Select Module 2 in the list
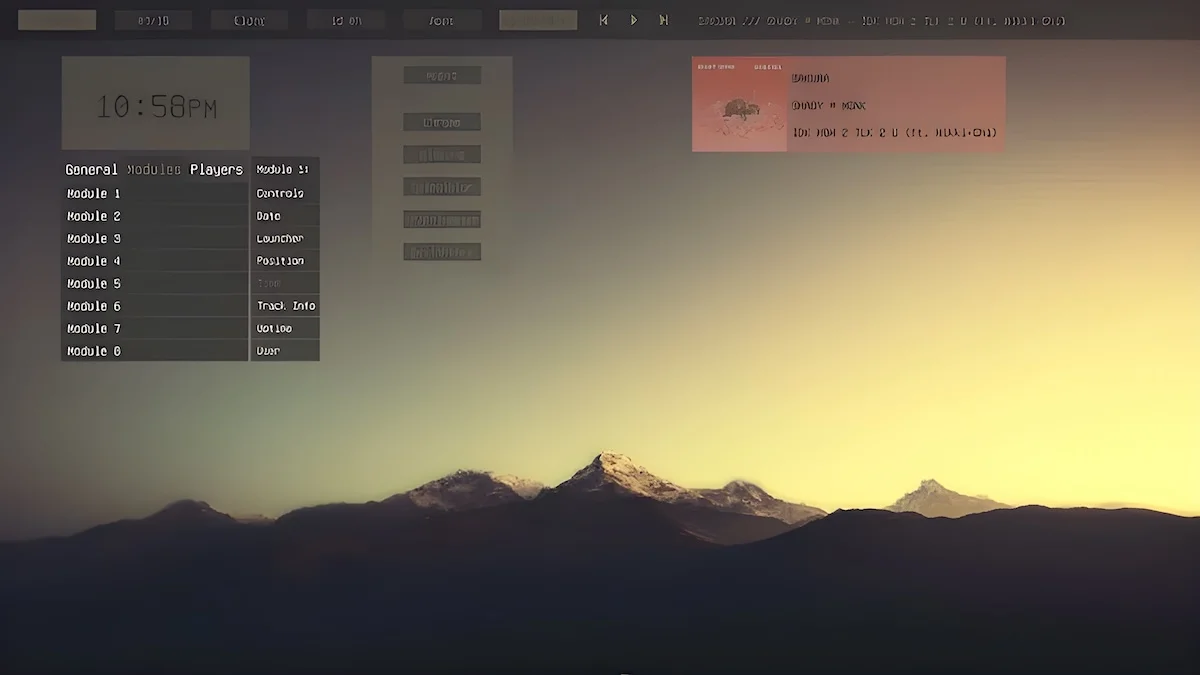The height and width of the screenshot is (675, 1200). pos(155,216)
